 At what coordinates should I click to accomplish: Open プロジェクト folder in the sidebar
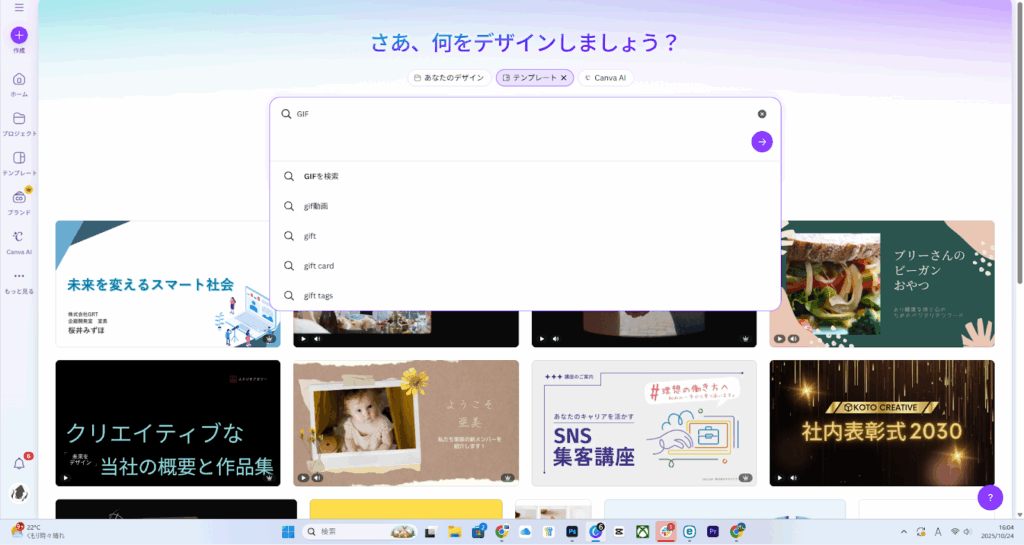(x=19, y=119)
